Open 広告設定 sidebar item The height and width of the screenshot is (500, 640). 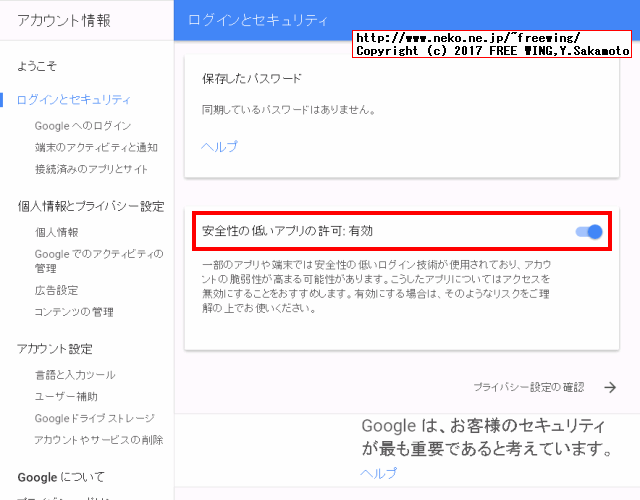click(x=57, y=290)
